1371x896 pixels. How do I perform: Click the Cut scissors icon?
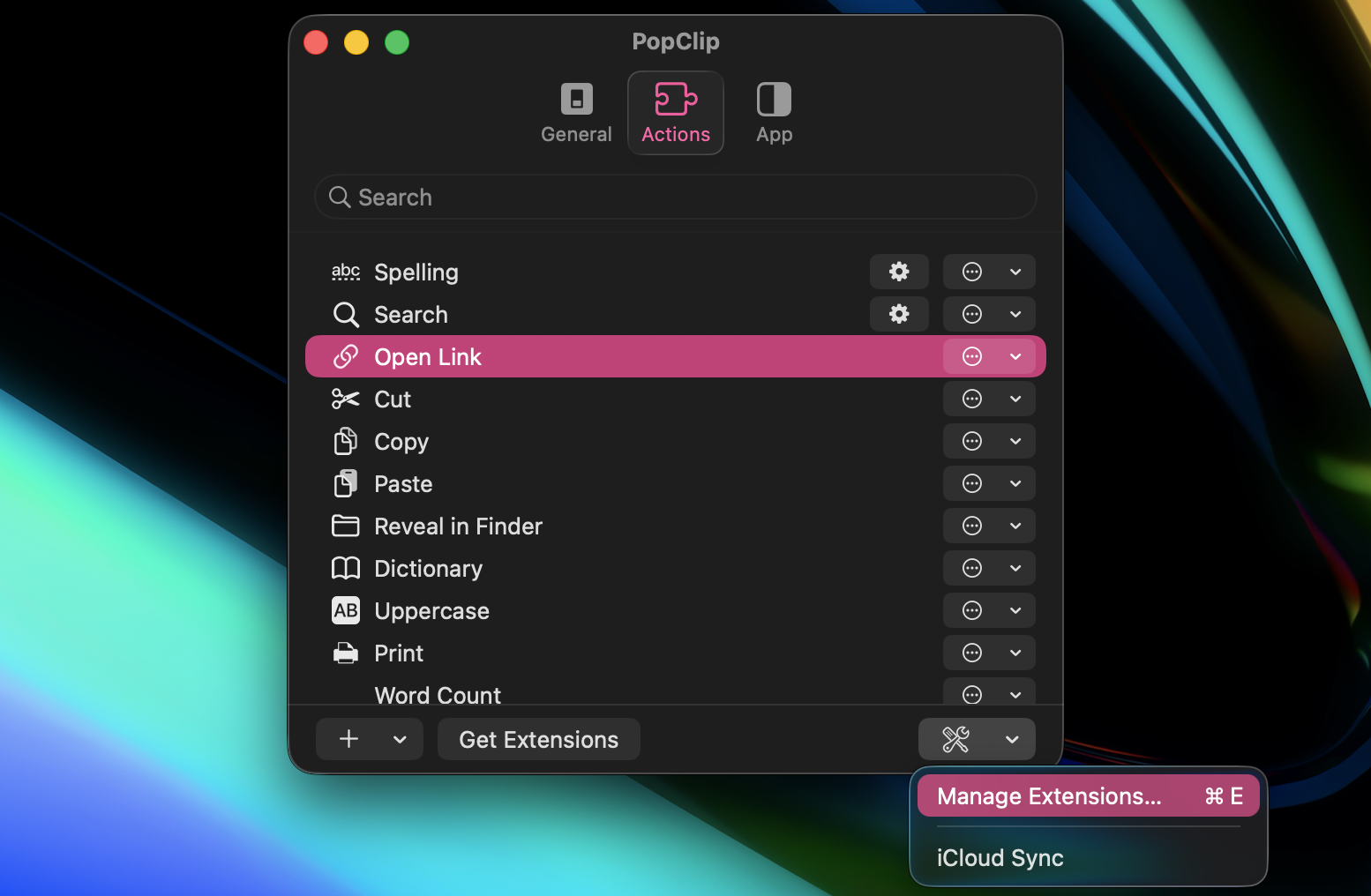tap(346, 399)
